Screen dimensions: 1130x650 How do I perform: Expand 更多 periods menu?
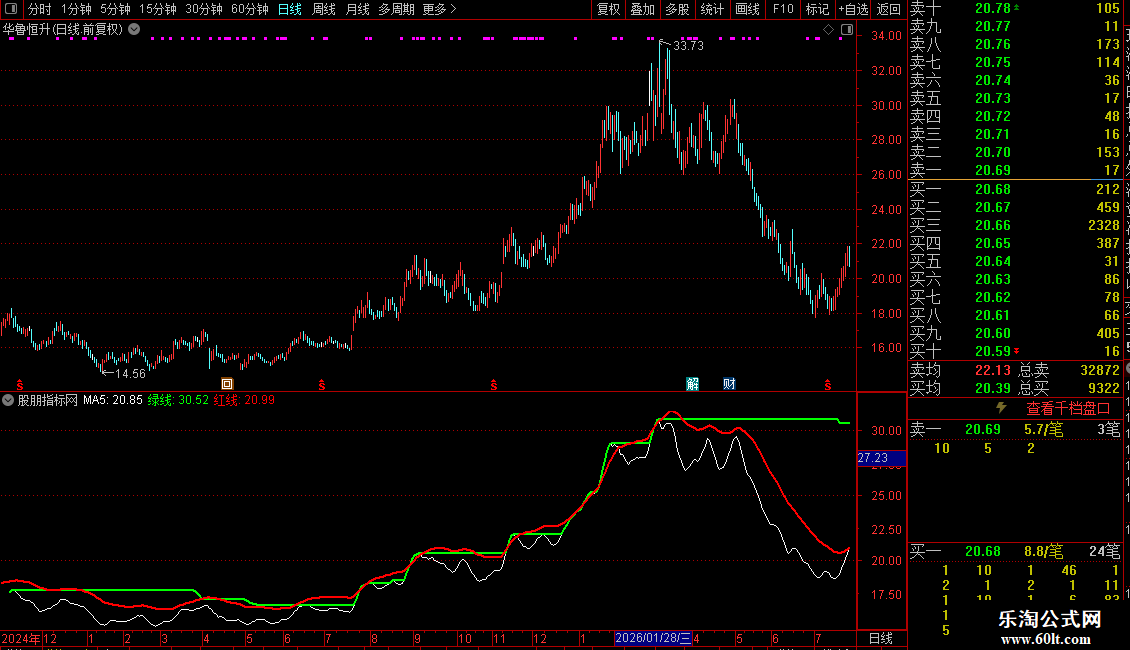tap(440, 9)
